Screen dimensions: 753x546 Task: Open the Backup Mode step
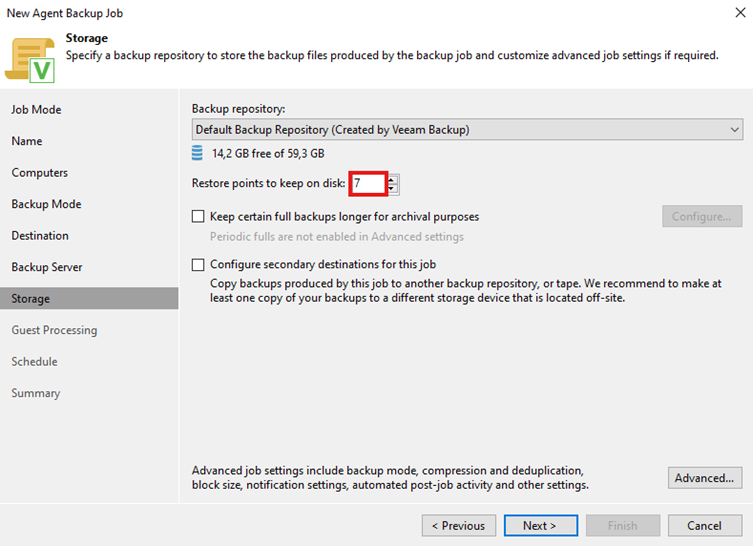pyautogui.click(x=46, y=204)
